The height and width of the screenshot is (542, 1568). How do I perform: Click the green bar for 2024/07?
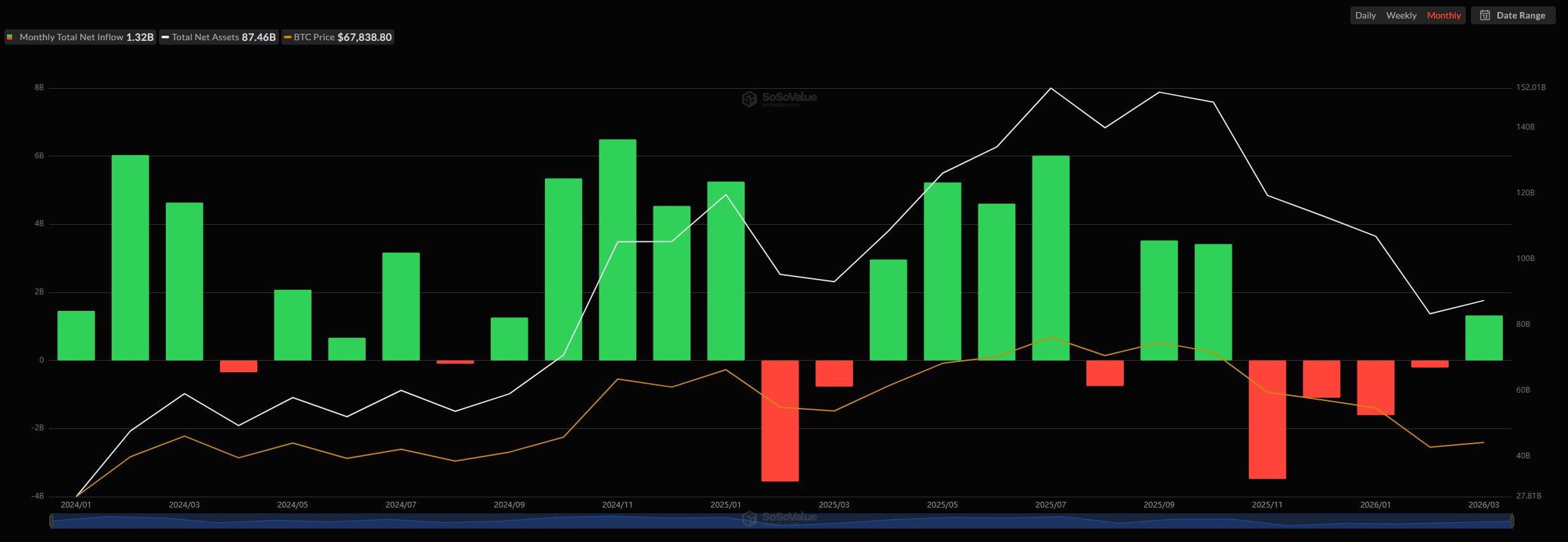401,306
